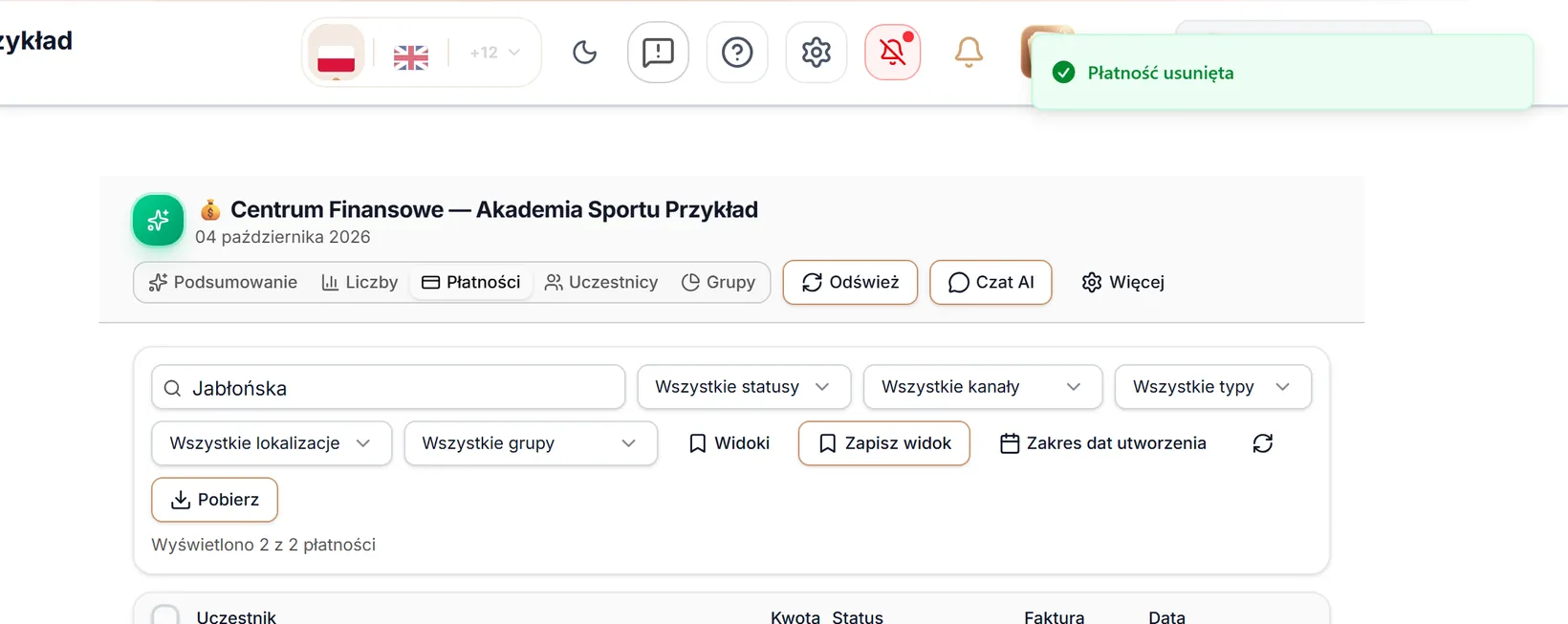The image size is (1568, 624).
Task: Toggle muted notifications red bell
Action: coord(893,53)
